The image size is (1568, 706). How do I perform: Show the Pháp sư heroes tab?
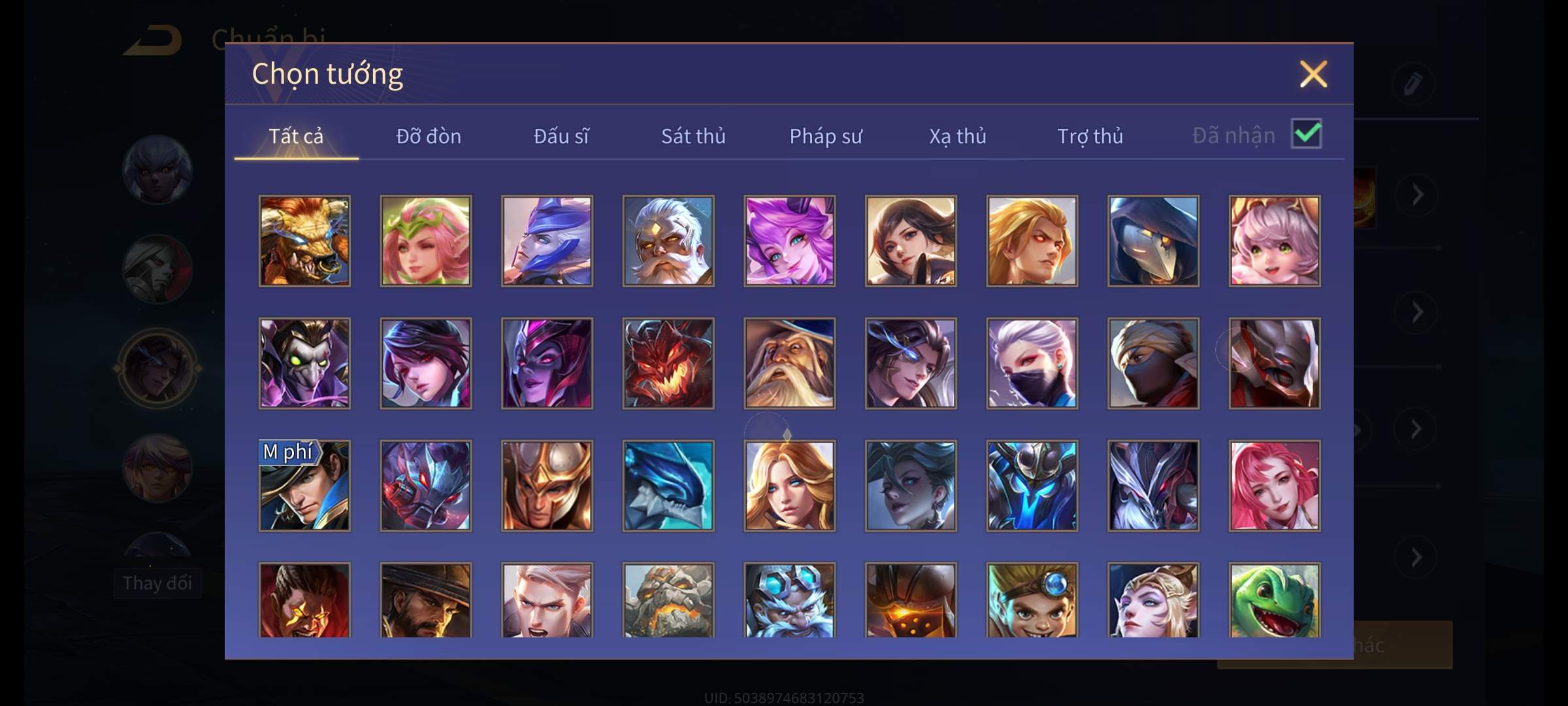coord(826,136)
